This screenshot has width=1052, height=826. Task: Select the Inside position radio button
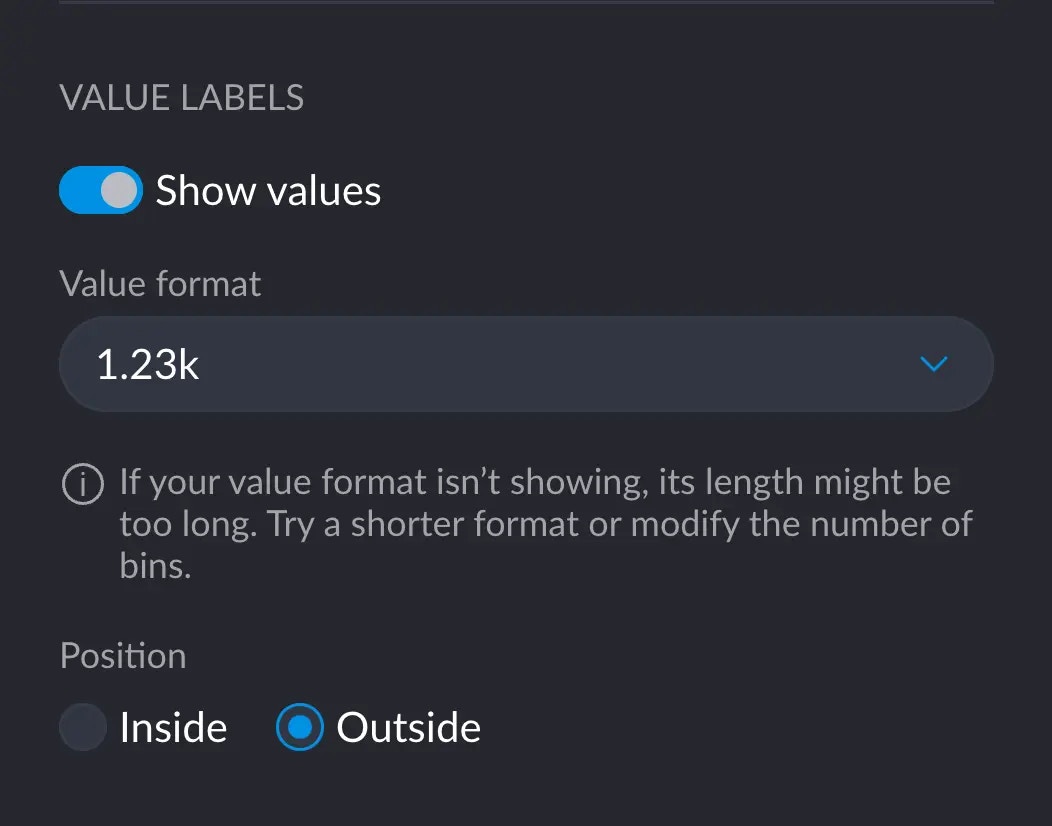click(x=82, y=727)
